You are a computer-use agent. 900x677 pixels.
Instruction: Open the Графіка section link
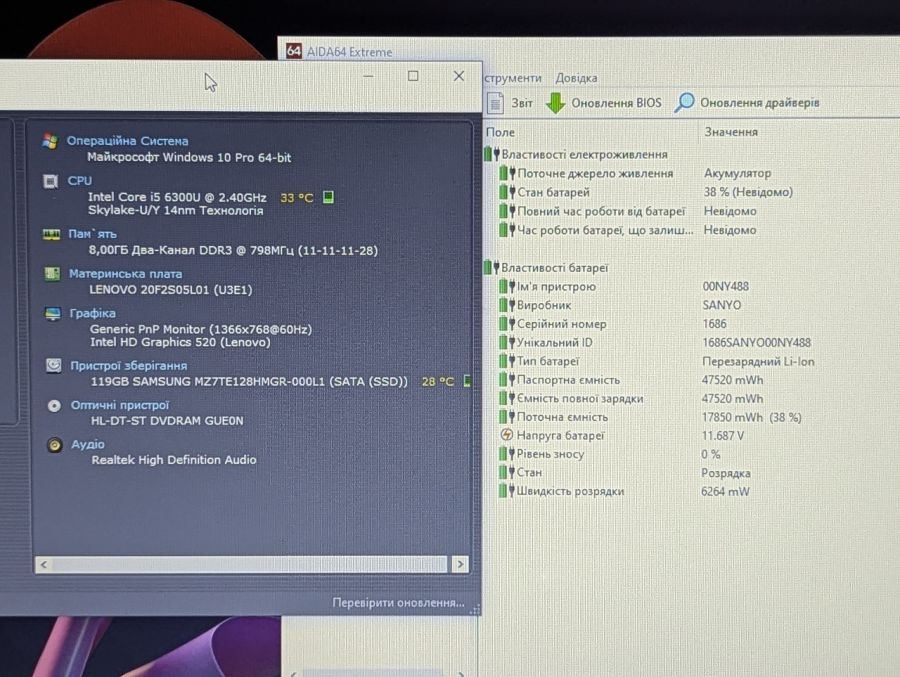[x=92, y=314]
